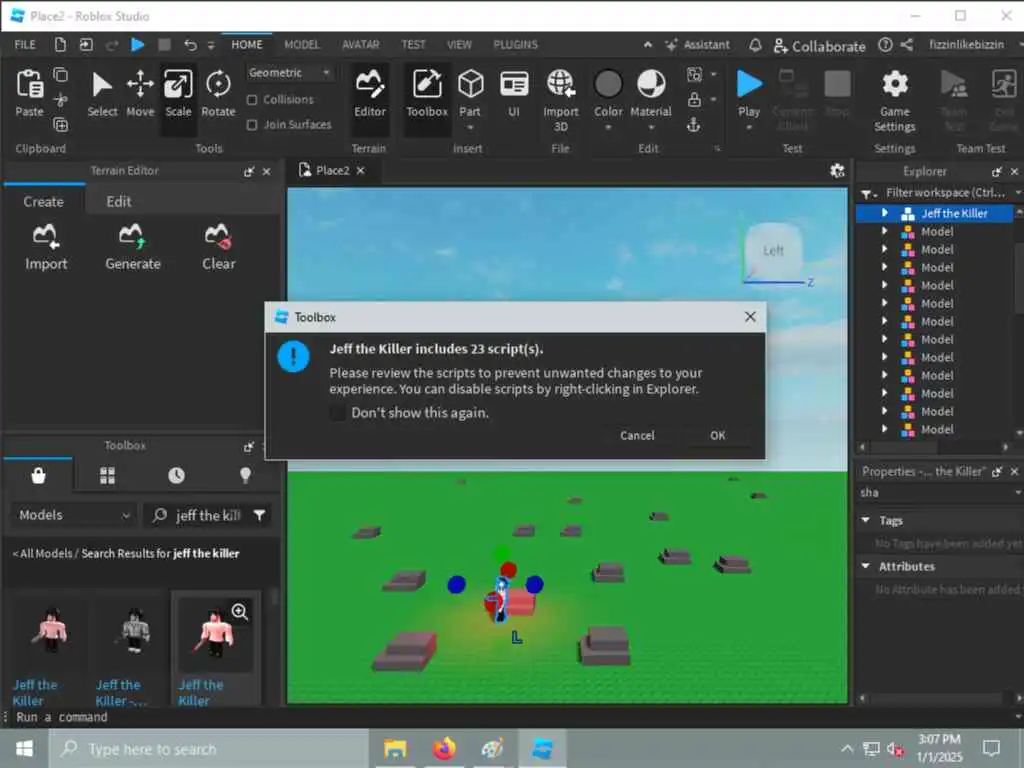Pick the Select tool arrow
Viewport: 1024px width, 768px height.
click(x=102, y=93)
